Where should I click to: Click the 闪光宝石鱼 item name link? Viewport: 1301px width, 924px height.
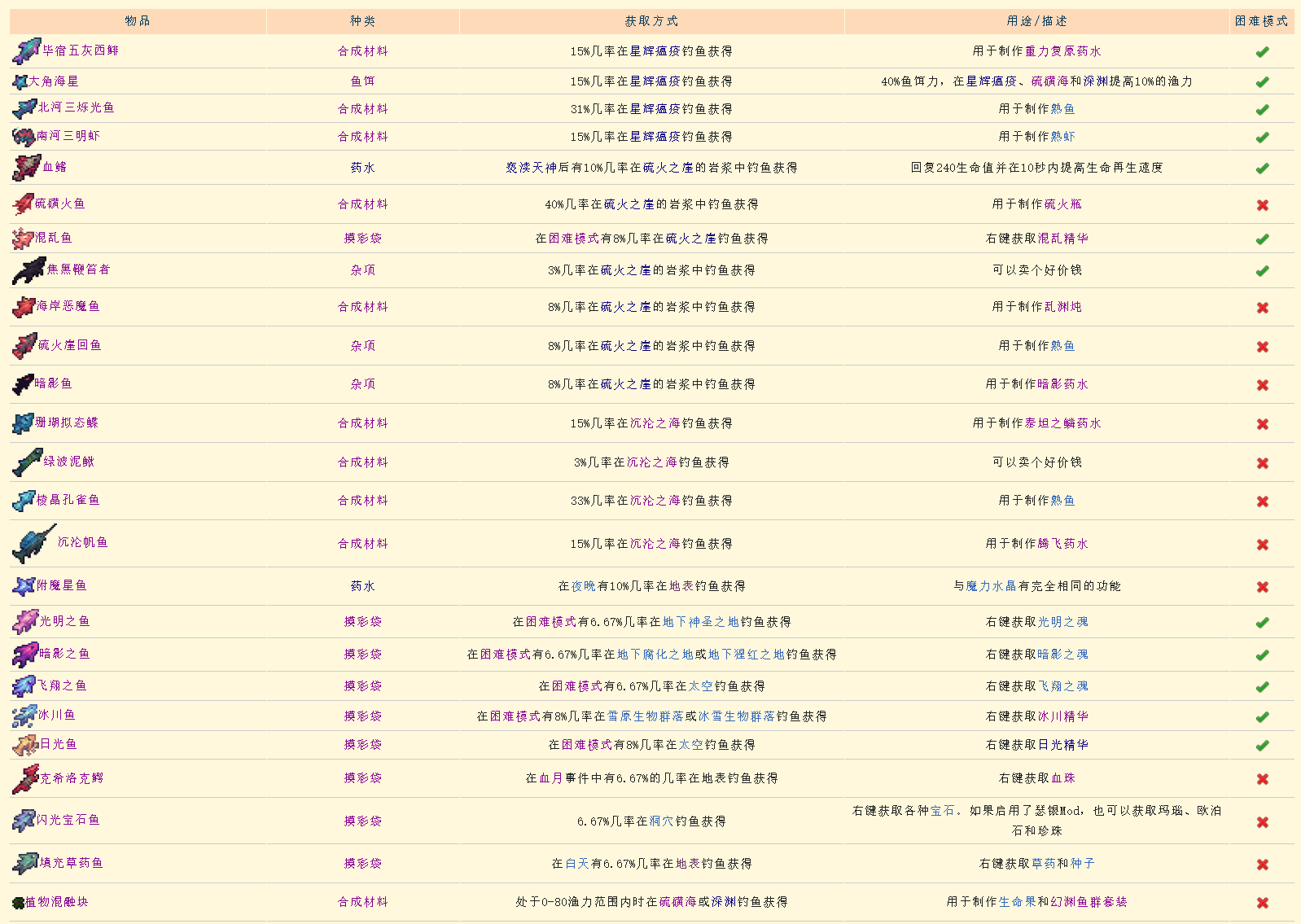[x=68, y=820]
